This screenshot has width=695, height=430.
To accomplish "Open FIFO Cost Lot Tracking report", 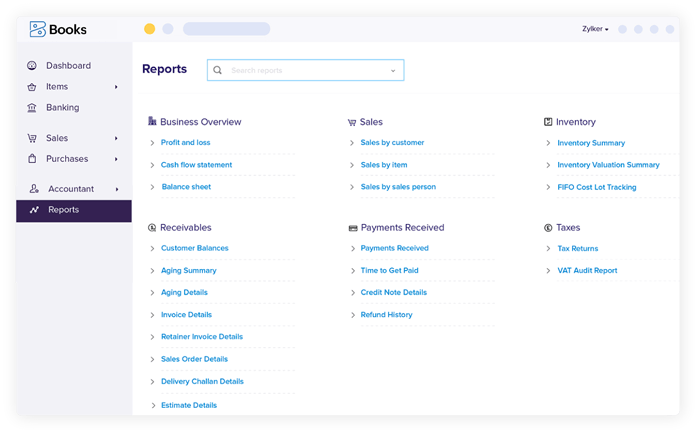I will point(597,187).
